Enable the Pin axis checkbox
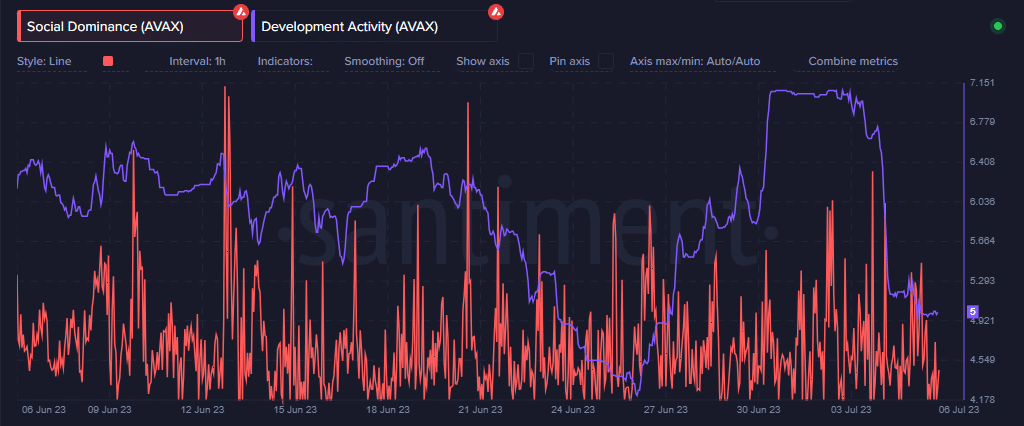The width and height of the screenshot is (1024, 426). pos(606,61)
